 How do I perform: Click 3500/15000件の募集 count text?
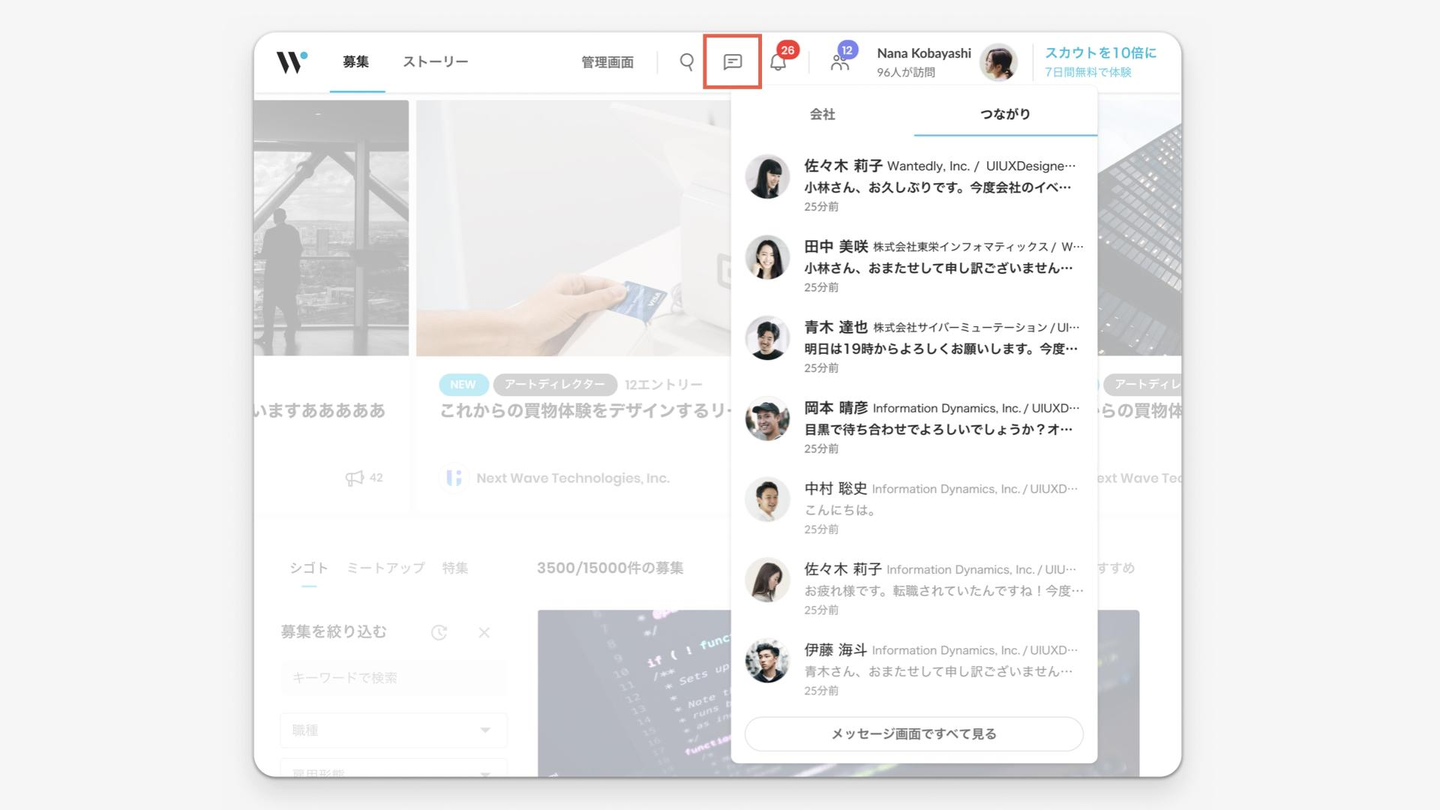(610, 568)
